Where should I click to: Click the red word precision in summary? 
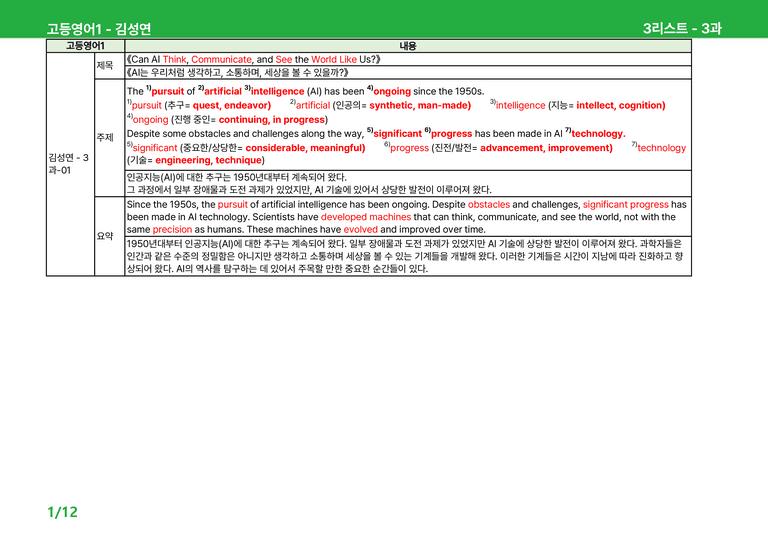tap(172, 230)
